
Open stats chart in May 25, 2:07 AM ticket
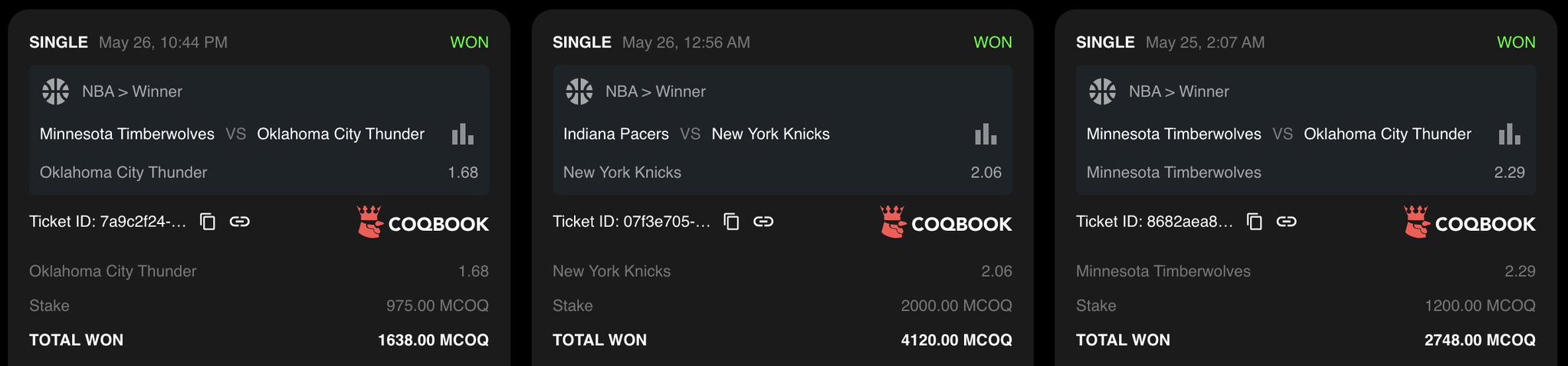pyautogui.click(x=1509, y=134)
